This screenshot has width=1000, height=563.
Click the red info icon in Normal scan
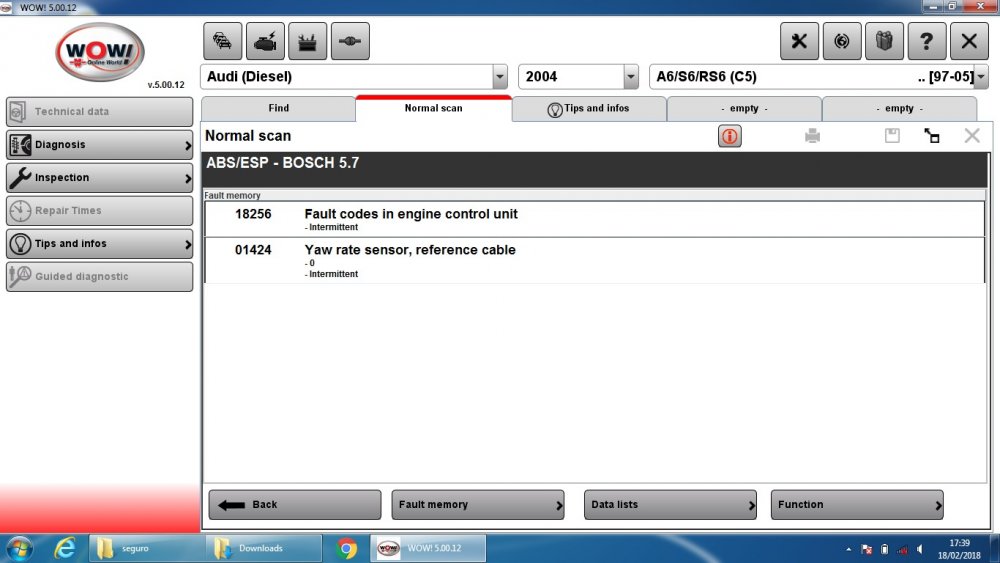click(730, 136)
